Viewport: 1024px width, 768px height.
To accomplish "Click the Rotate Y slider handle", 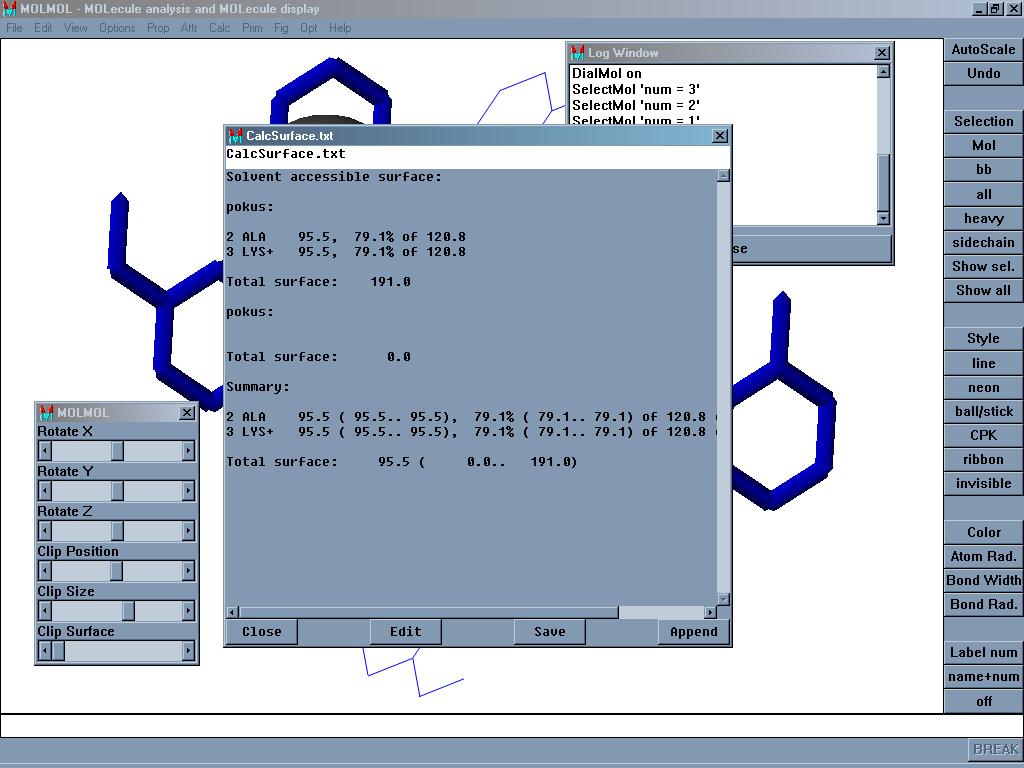I will [x=117, y=490].
